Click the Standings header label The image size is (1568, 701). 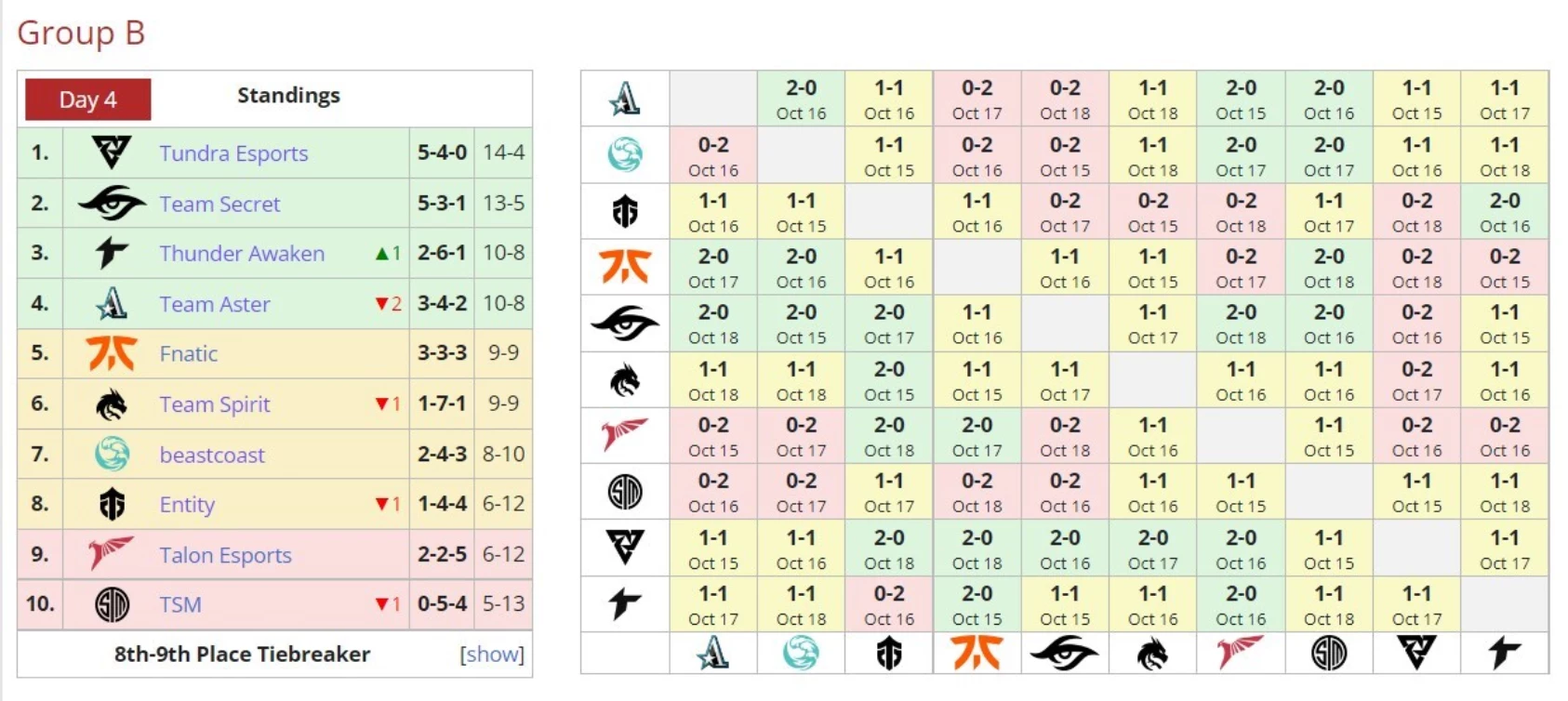click(x=288, y=95)
